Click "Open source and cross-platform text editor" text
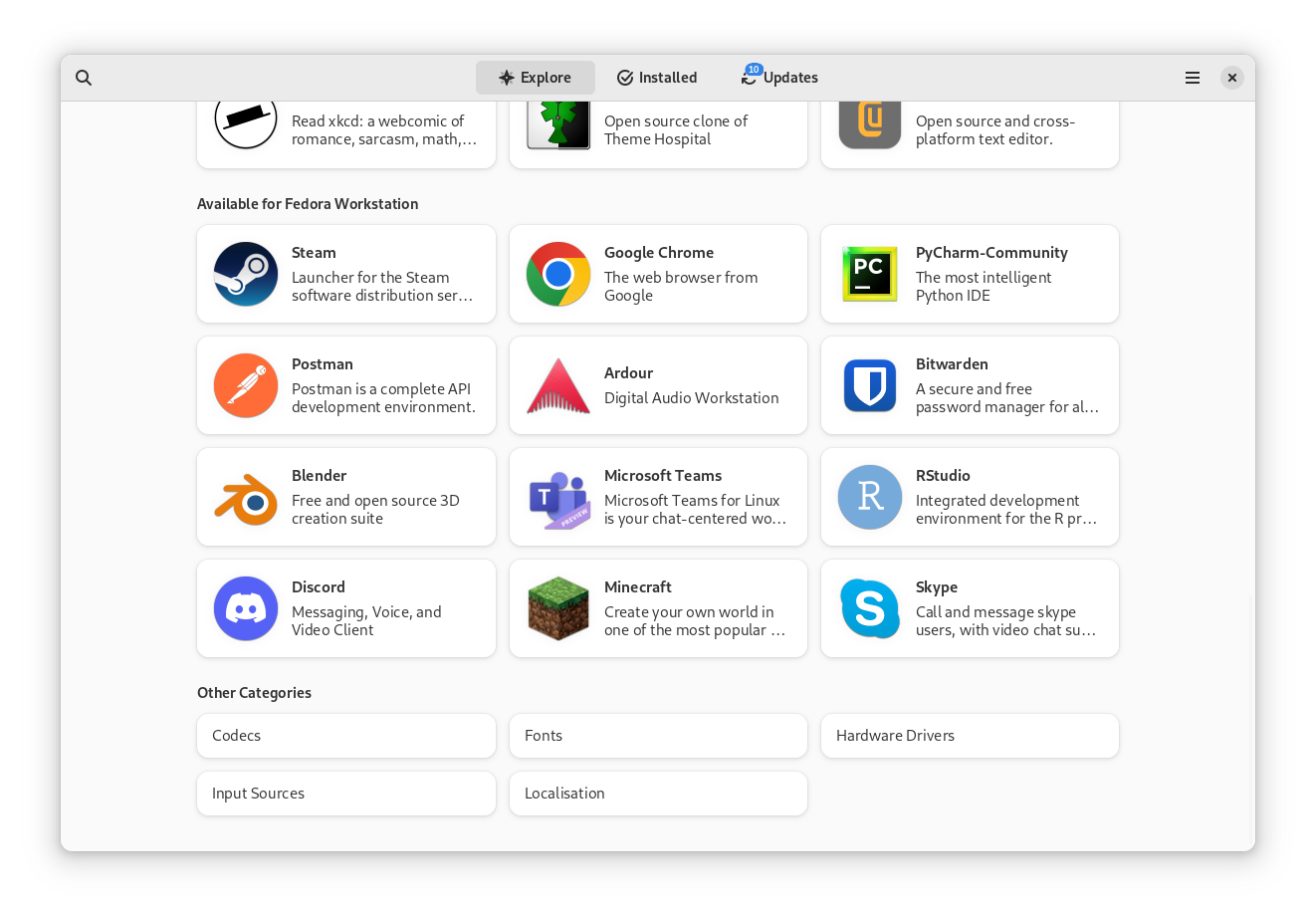The height and width of the screenshot is (918, 1316). pyautogui.click(x=995, y=130)
